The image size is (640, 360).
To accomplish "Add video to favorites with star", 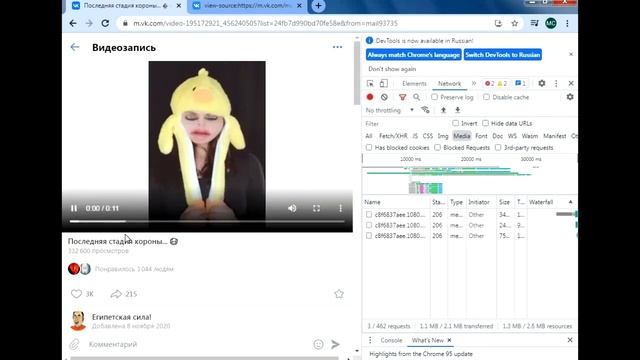I will coord(339,294).
